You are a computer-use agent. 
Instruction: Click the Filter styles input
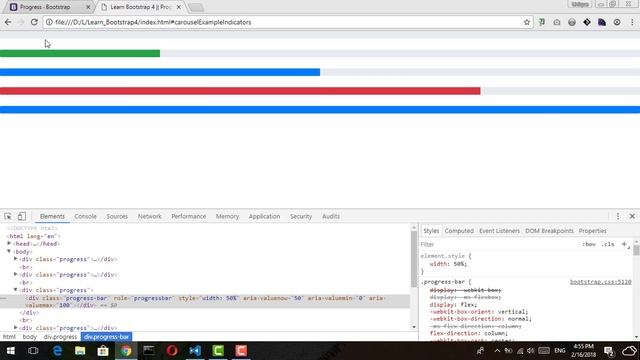[x=498, y=244]
